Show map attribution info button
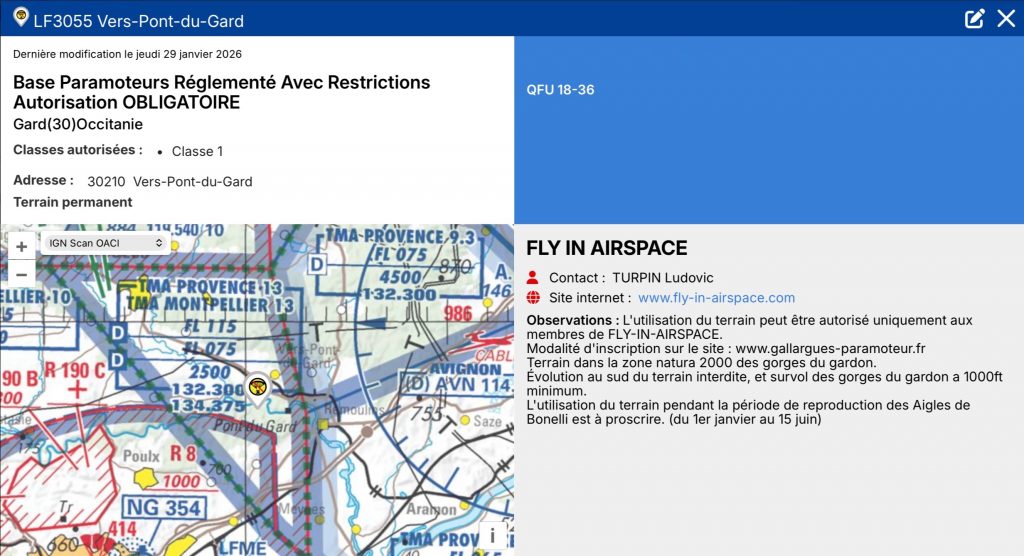This screenshot has height=556, width=1024. pyautogui.click(x=492, y=536)
